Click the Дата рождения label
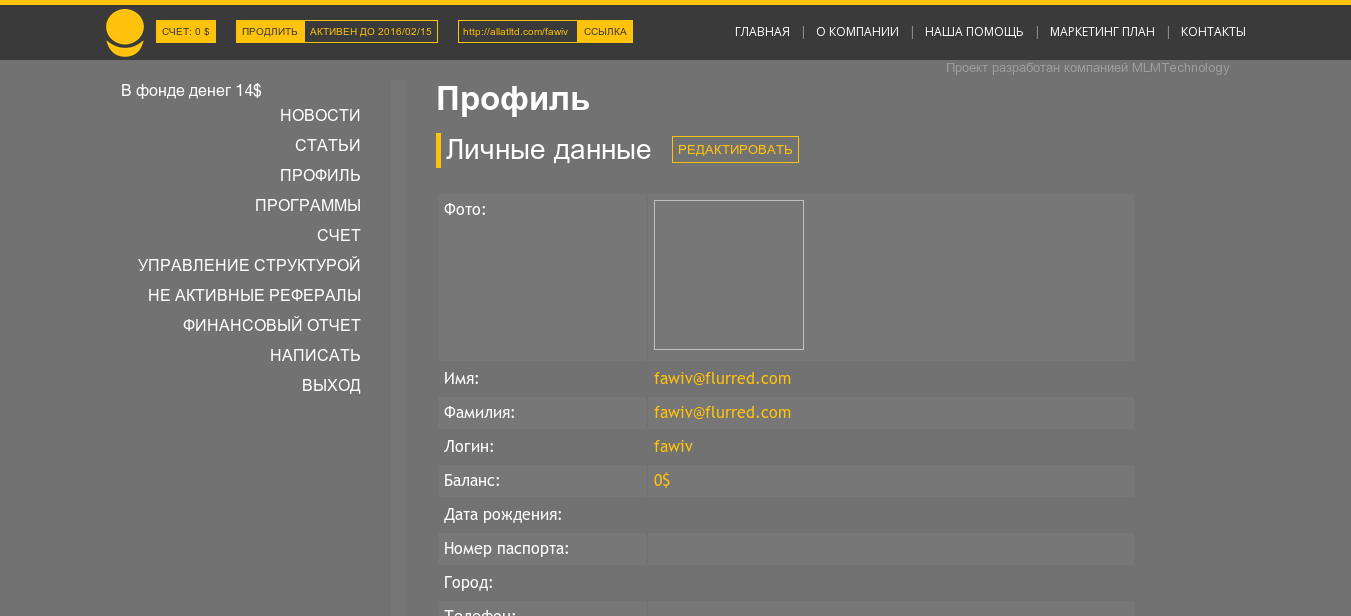The width and height of the screenshot is (1351, 616). (x=503, y=515)
